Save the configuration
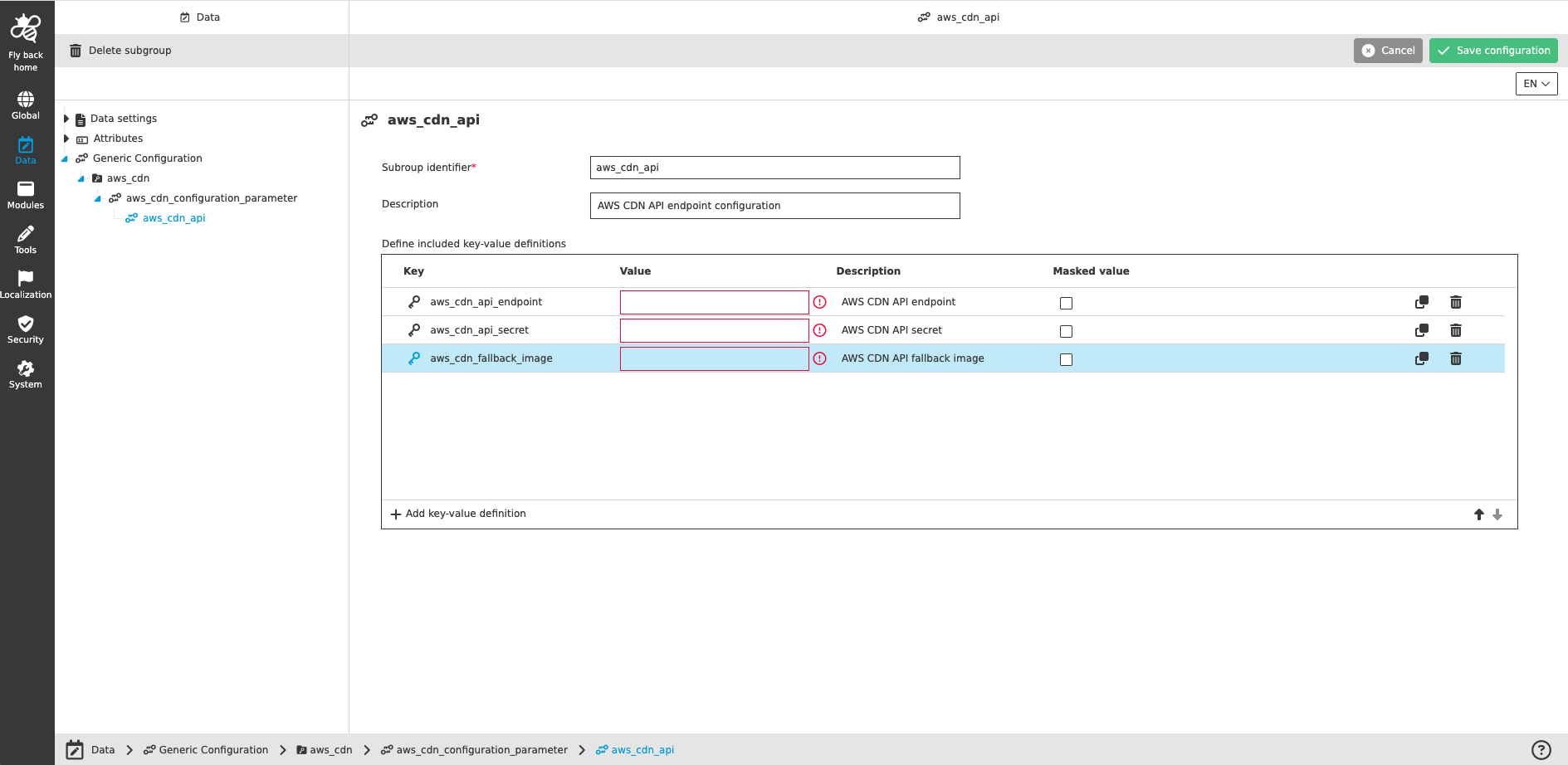The height and width of the screenshot is (765, 1568). click(x=1492, y=50)
